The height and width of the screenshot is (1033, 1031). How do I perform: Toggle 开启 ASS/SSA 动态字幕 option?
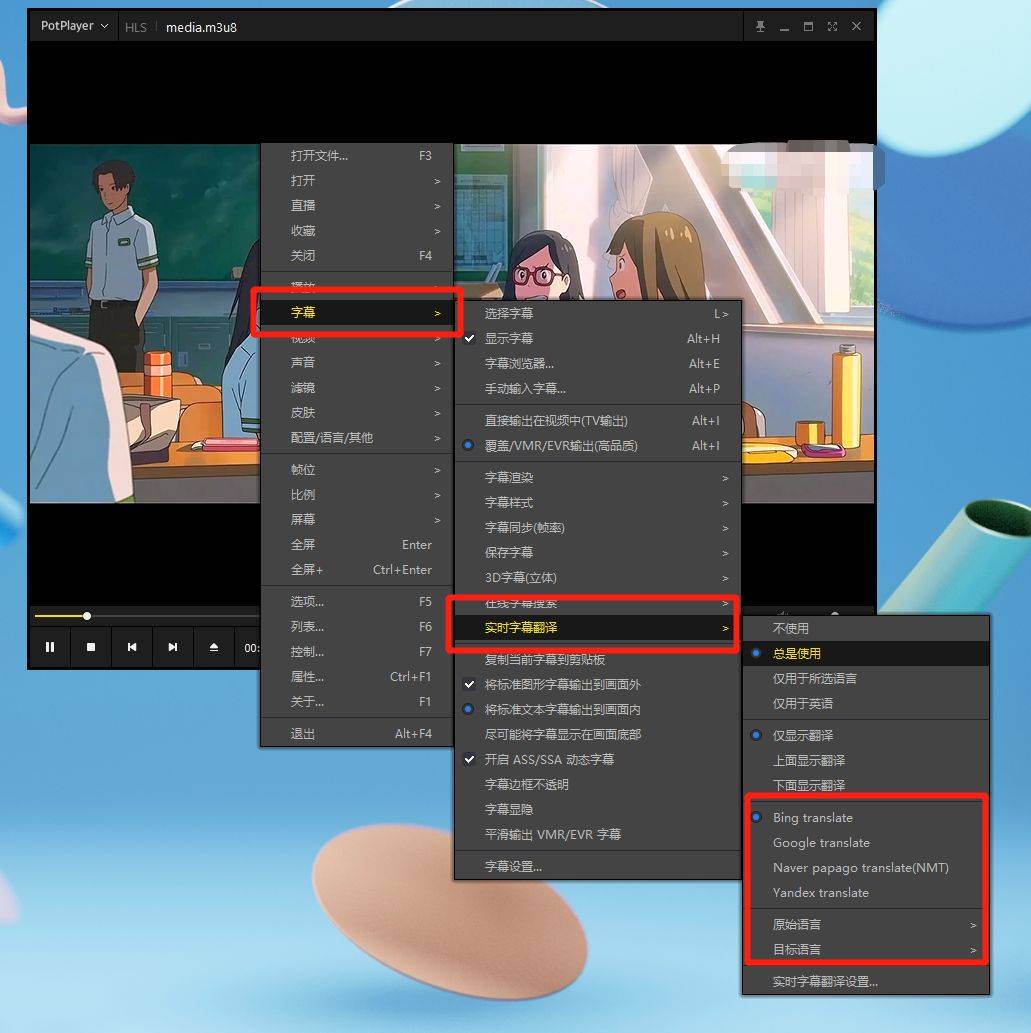click(598, 760)
